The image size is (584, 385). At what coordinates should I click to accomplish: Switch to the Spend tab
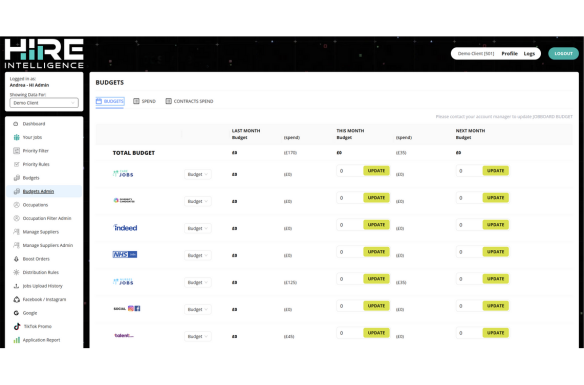coord(145,101)
